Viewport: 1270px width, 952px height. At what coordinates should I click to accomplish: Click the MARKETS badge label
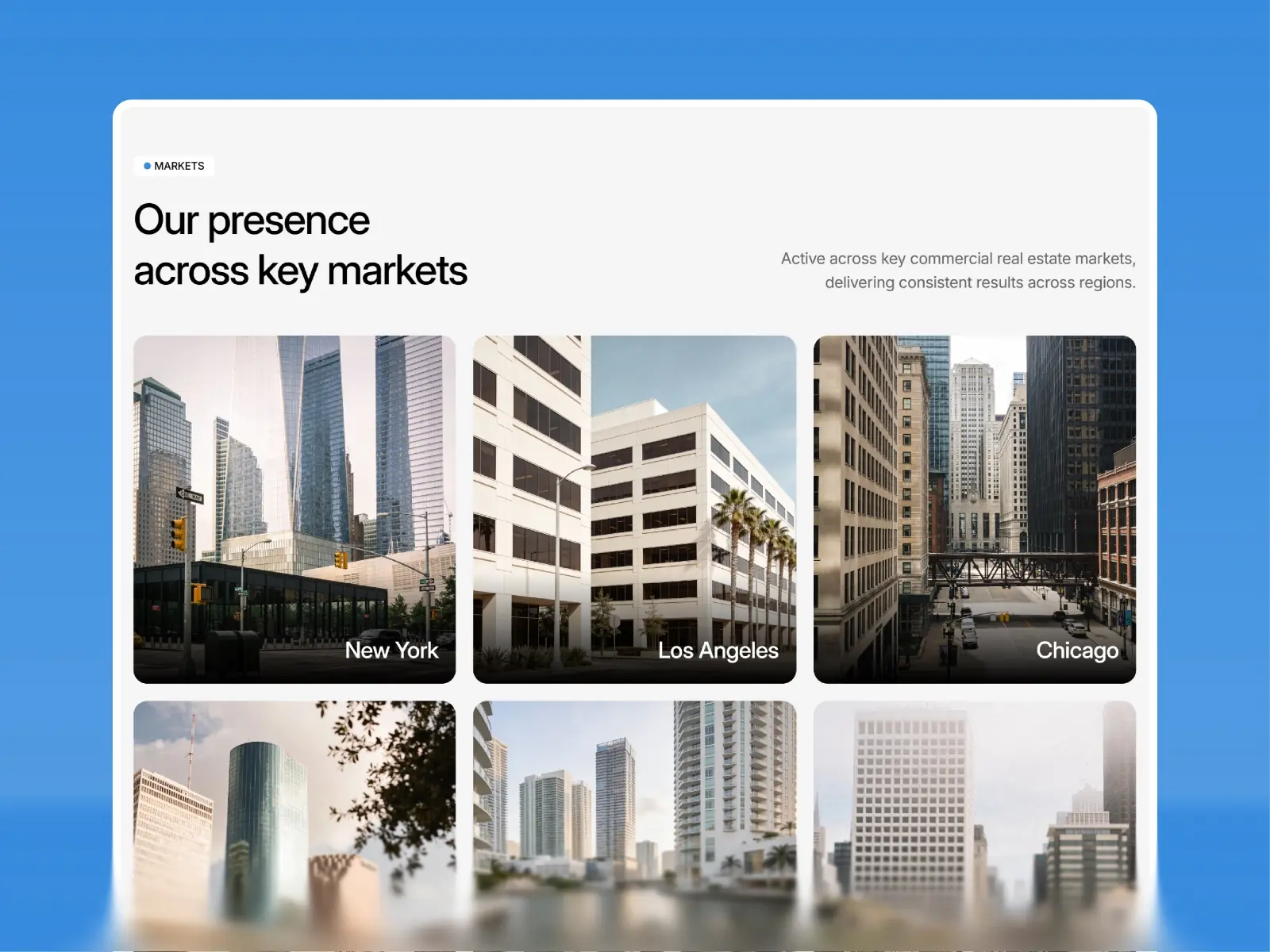point(175,166)
